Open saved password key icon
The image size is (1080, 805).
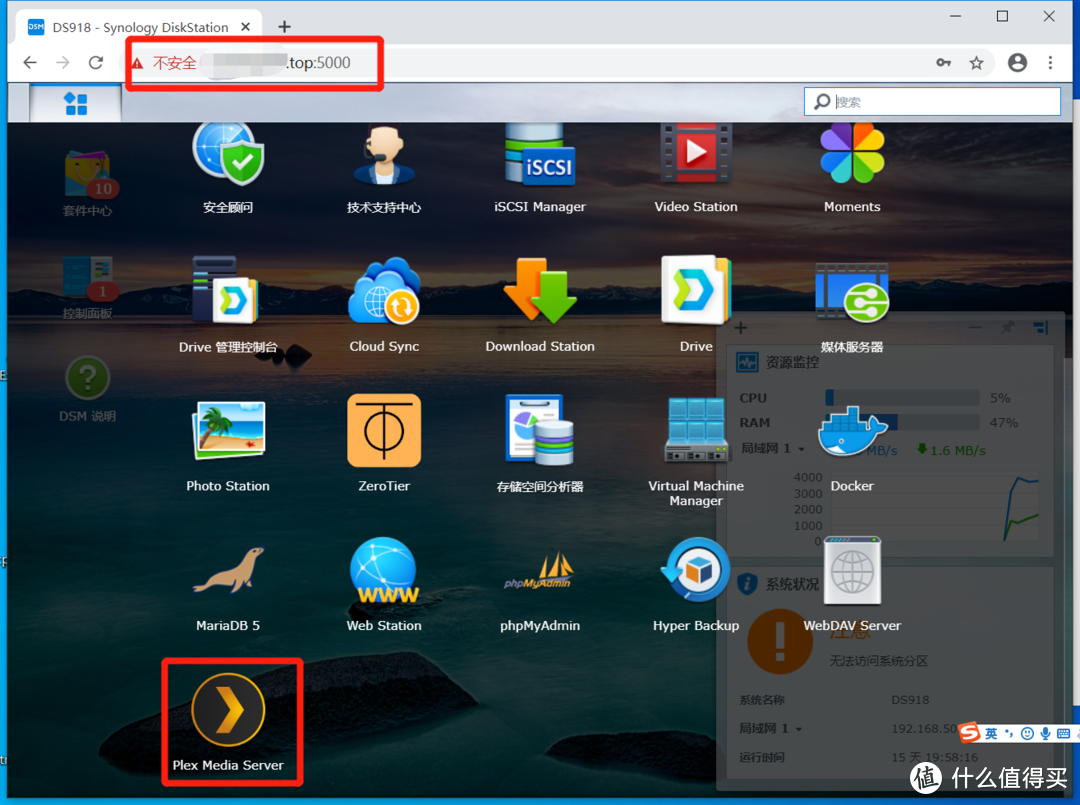pos(944,63)
